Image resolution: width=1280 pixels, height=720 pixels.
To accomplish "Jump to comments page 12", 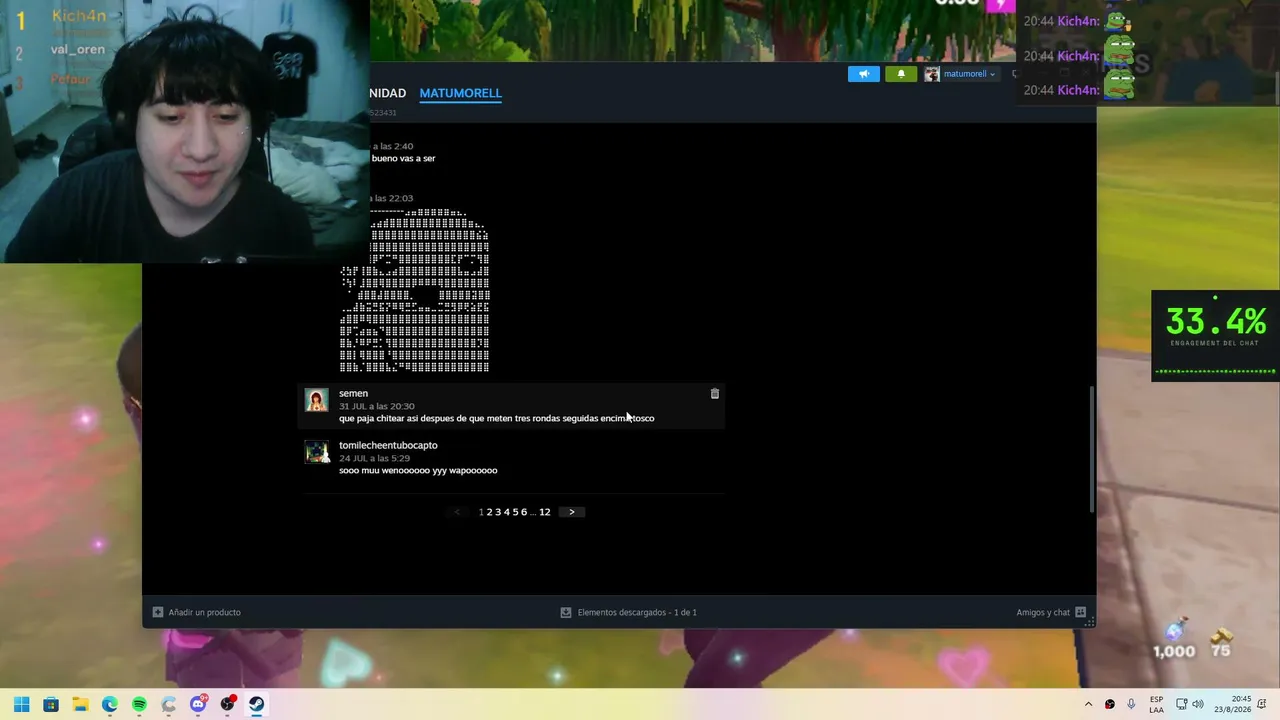I will point(545,512).
